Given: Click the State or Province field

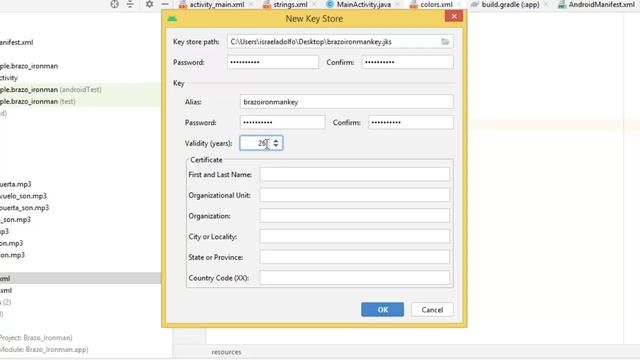Looking at the screenshot, I should tap(354, 257).
